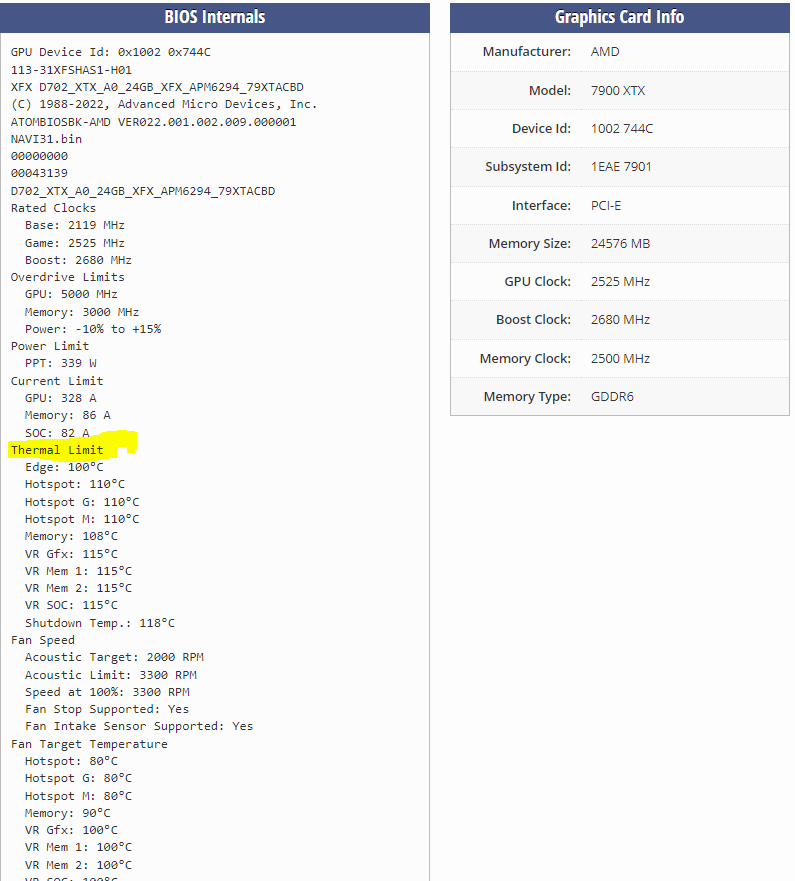
Task: Click Shutdown Temp.: 118°C
Action: 100,623
